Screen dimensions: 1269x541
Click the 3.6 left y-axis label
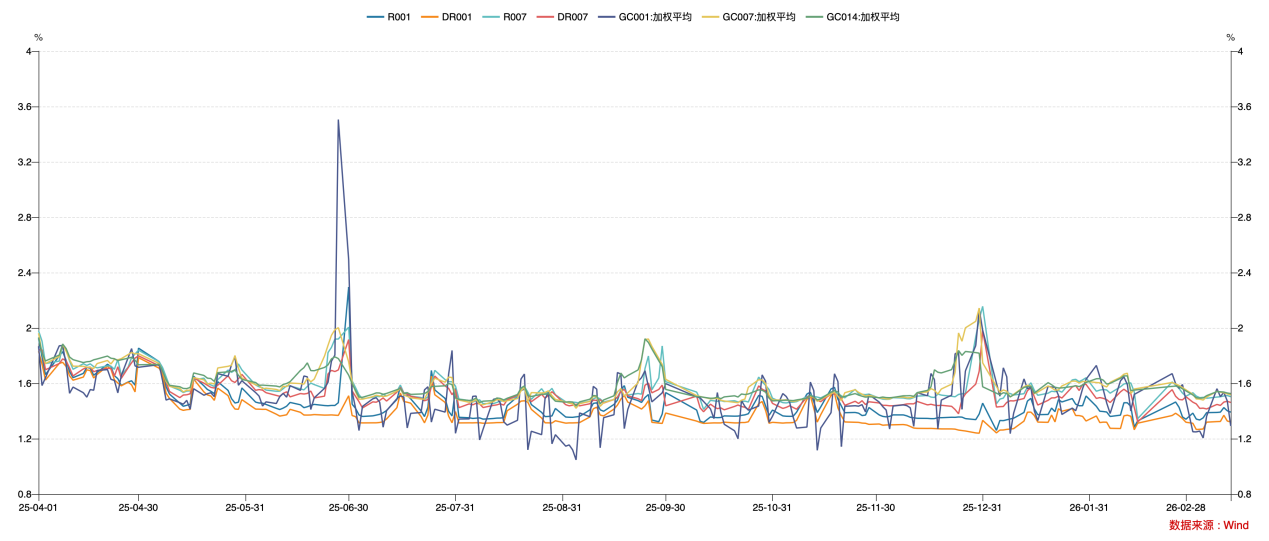tap(25, 107)
